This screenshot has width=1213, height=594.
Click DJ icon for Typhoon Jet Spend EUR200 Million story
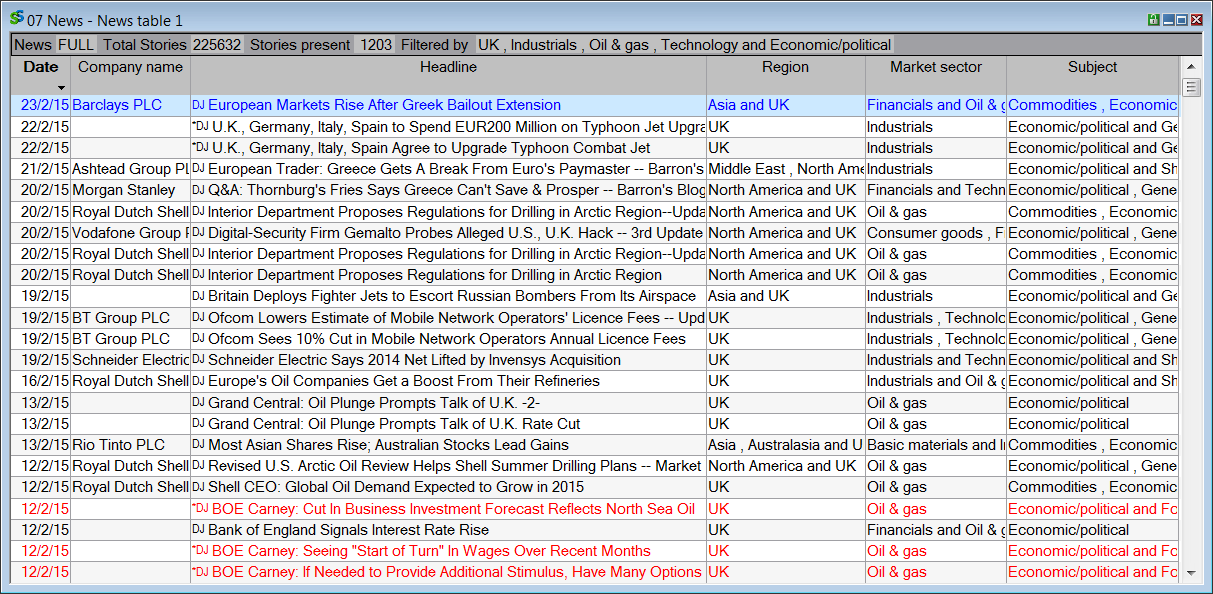198,126
